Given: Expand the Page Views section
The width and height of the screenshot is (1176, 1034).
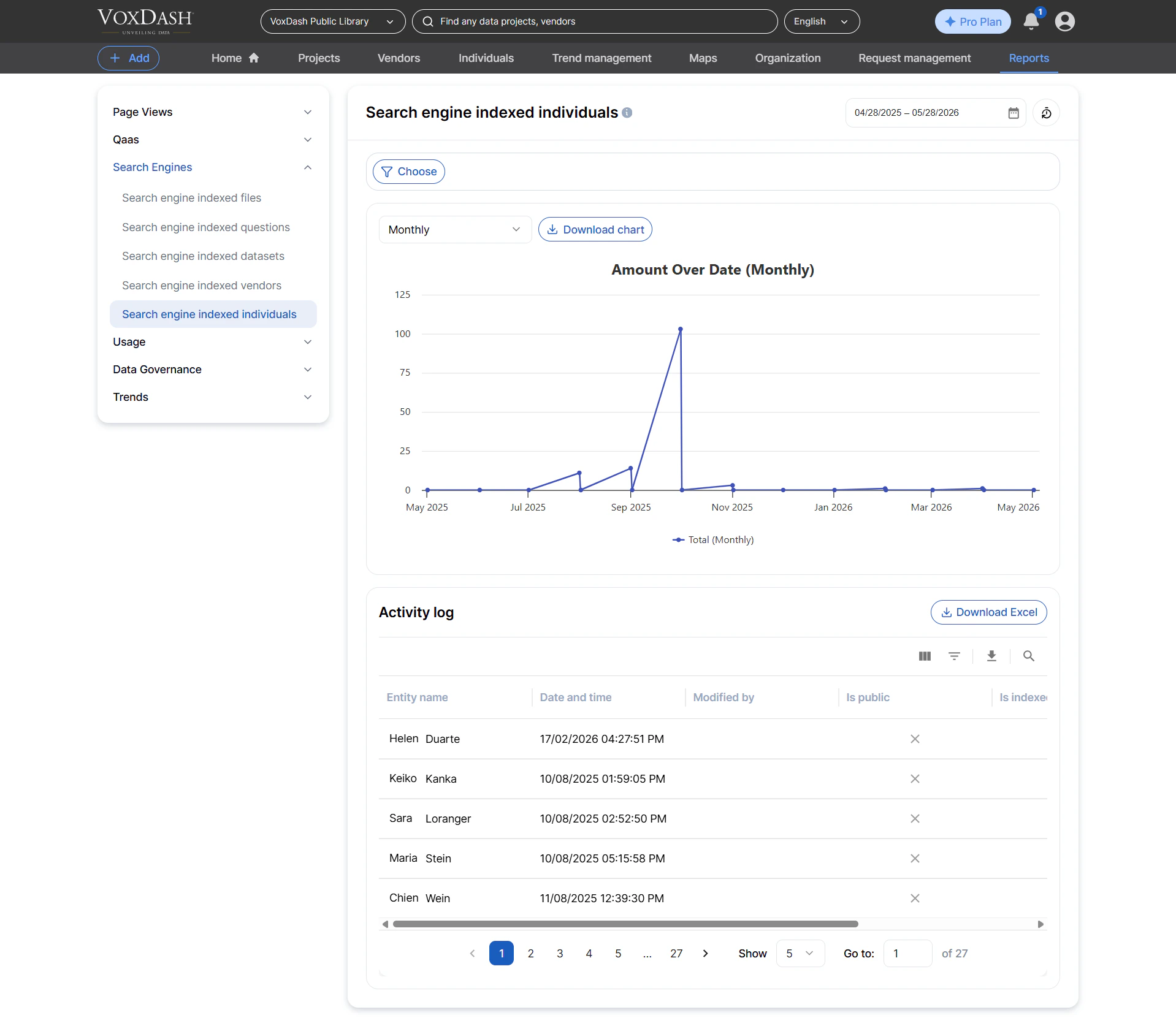Looking at the screenshot, I should 213,112.
